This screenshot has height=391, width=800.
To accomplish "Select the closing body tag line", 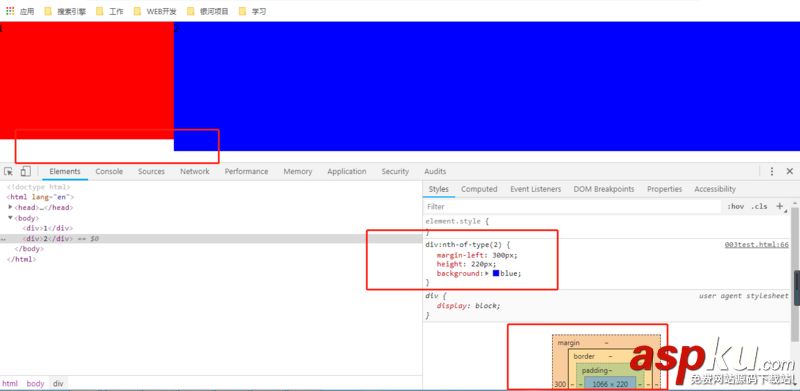I will (29, 249).
